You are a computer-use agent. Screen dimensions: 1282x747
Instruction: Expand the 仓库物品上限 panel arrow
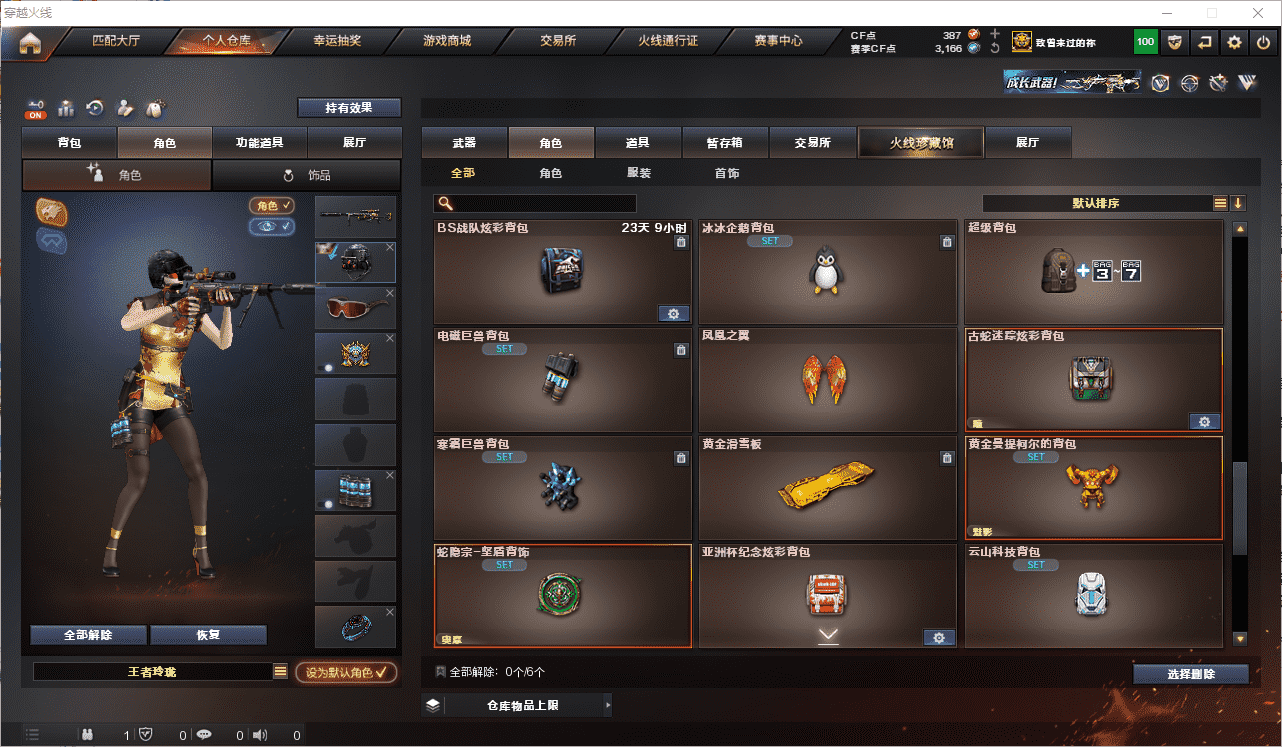(608, 705)
